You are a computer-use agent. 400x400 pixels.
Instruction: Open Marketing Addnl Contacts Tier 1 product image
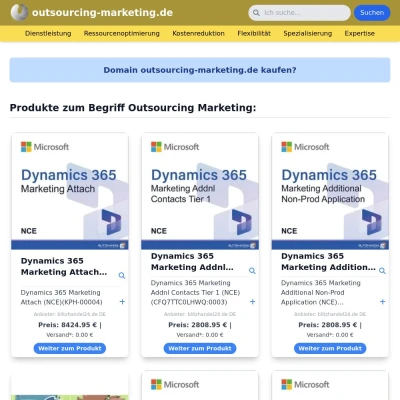[x=200, y=191]
